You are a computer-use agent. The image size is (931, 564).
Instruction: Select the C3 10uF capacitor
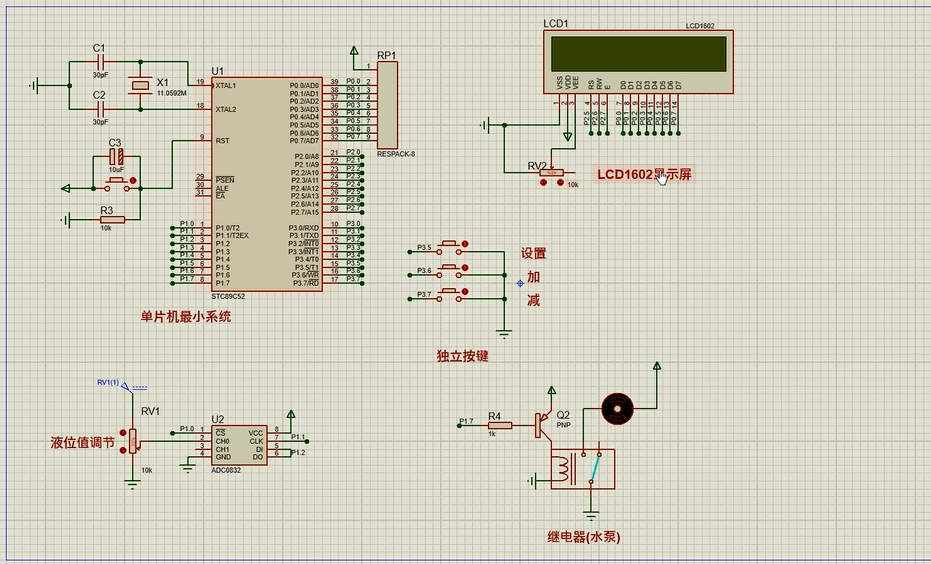tap(116, 157)
